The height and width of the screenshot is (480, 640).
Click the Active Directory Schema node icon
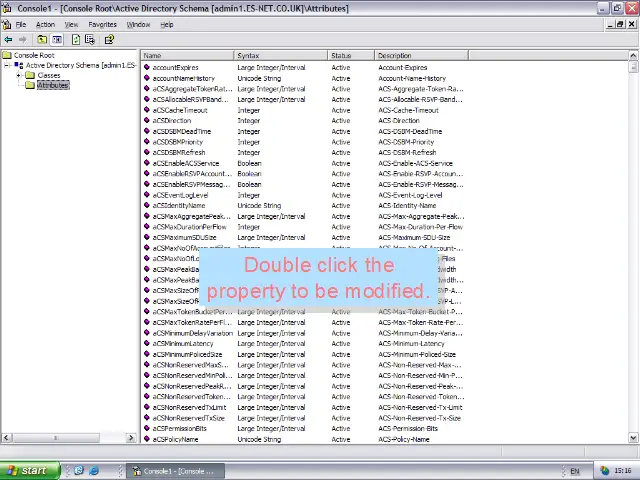pos(19,65)
